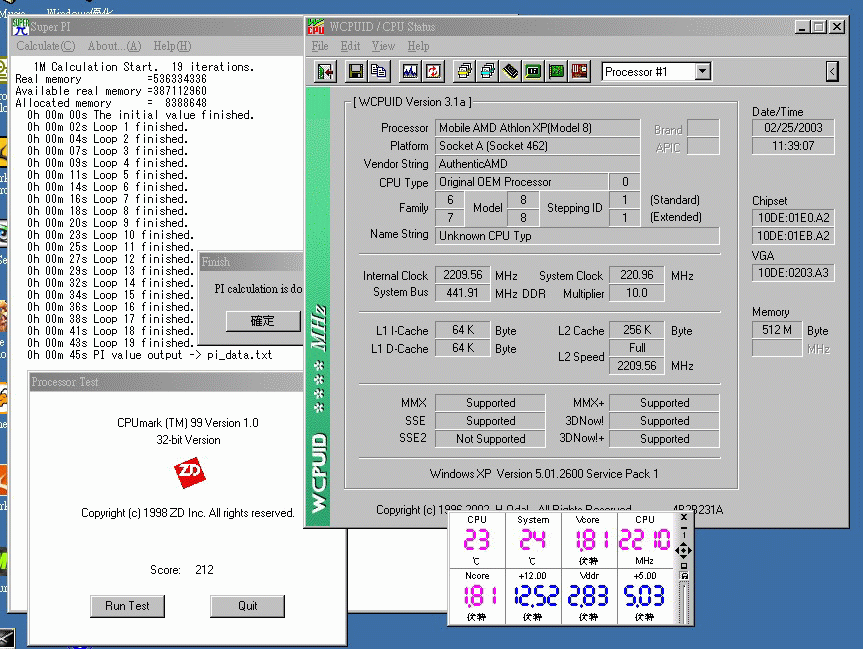Minimize the WCPUID window
The image size is (863, 649).
point(802,26)
